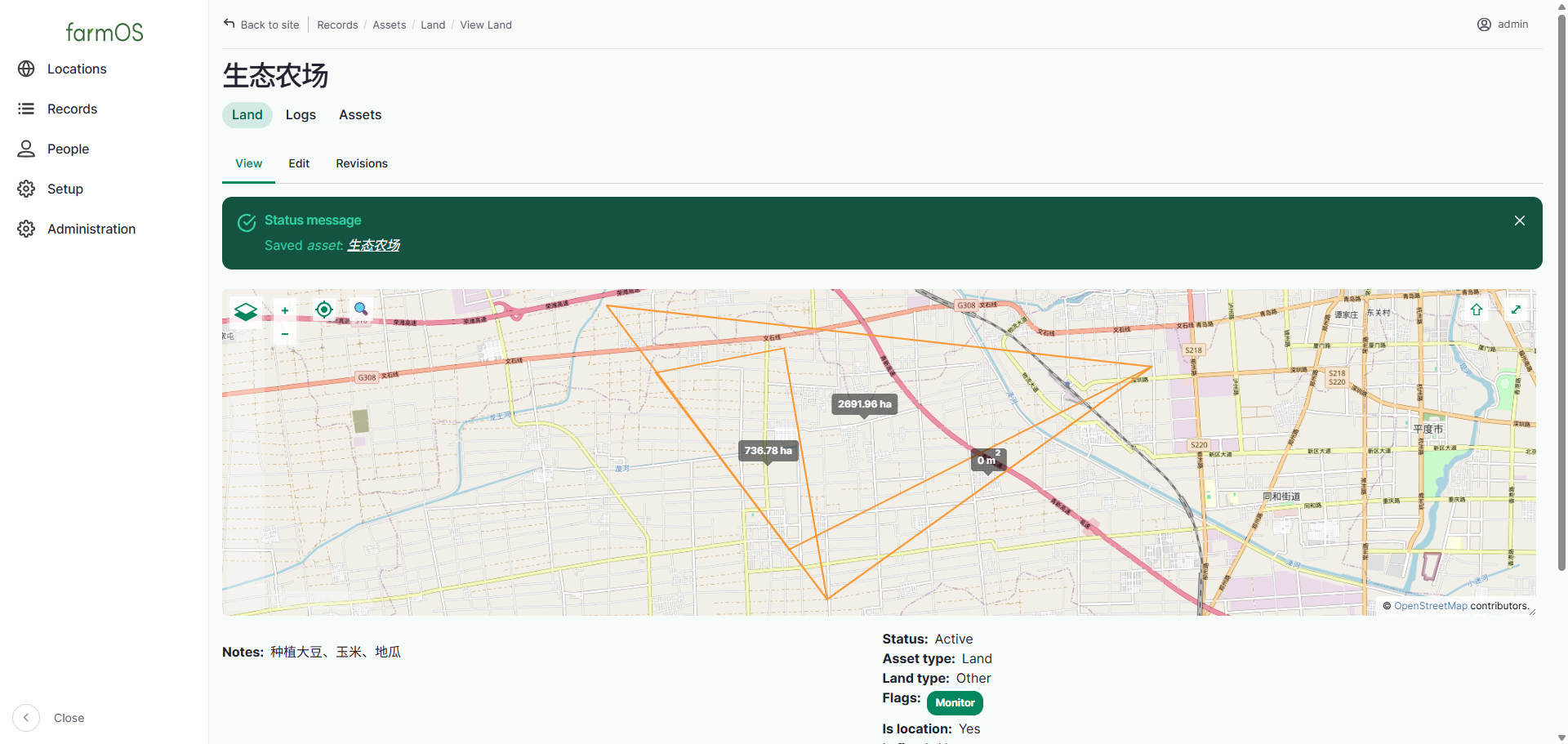Zoom out on the map
Viewport: 1568px width, 744px height.
pyautogui.click(x=285, y=333)
